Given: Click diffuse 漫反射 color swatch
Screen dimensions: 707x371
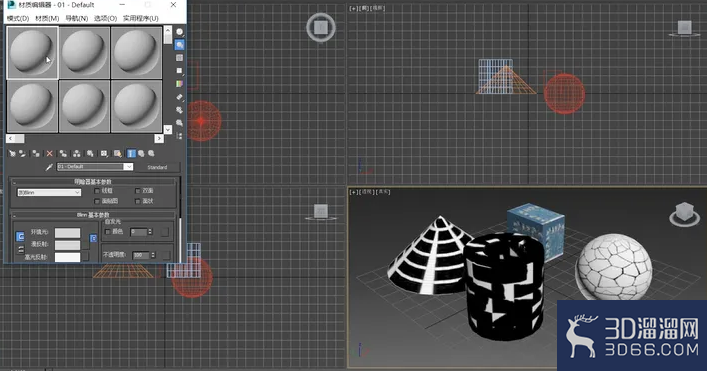Looking at the screenshot, I should click(x=67, y=245).
